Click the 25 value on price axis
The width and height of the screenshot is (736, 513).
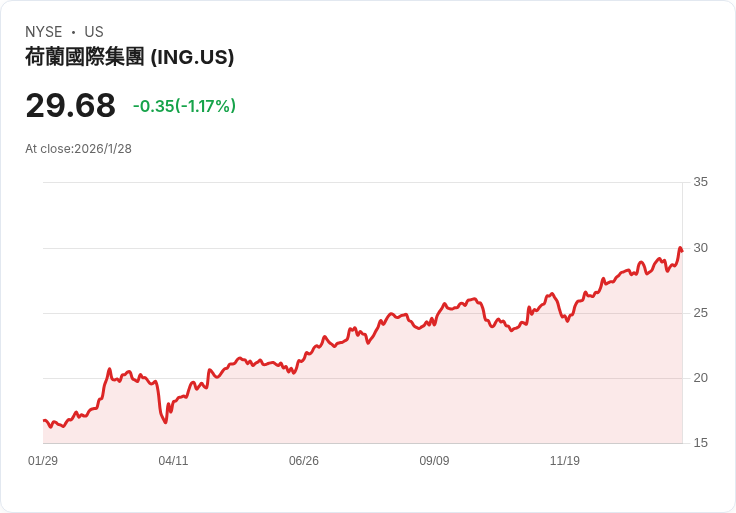700,313
